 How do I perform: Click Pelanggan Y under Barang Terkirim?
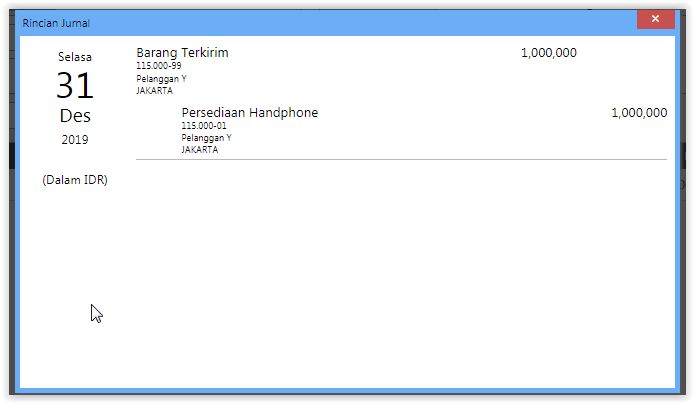click(161, 78)
